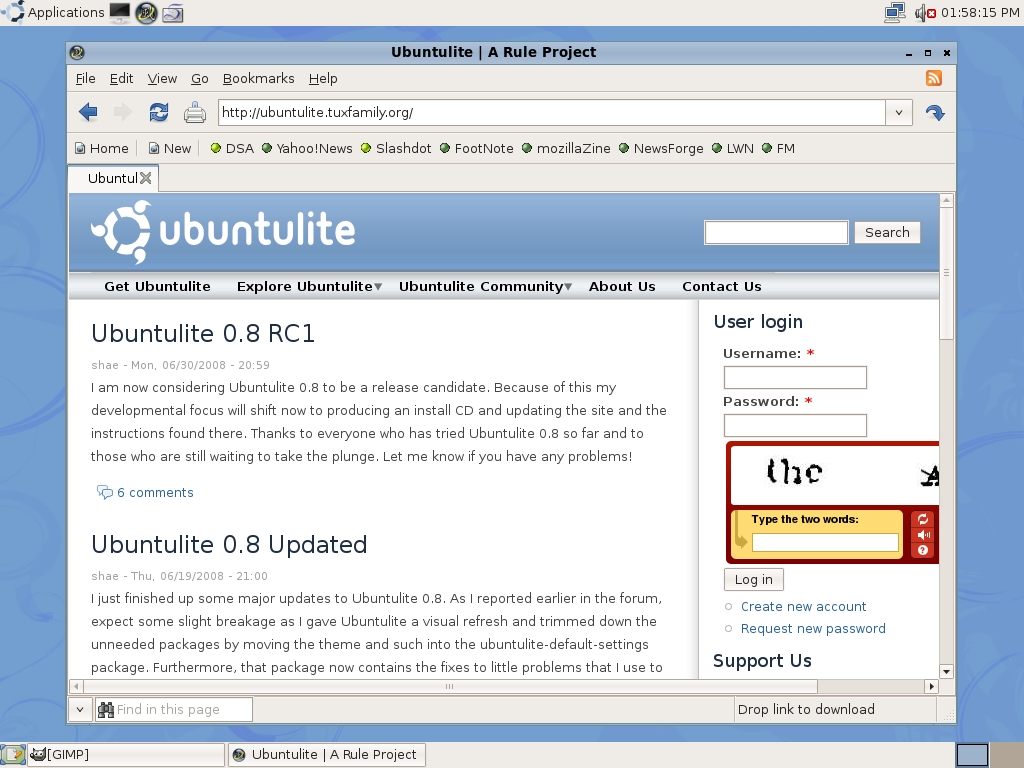Open the View menu
The width and height of the screenshot is (1024, 768).
tap(162, 78)
